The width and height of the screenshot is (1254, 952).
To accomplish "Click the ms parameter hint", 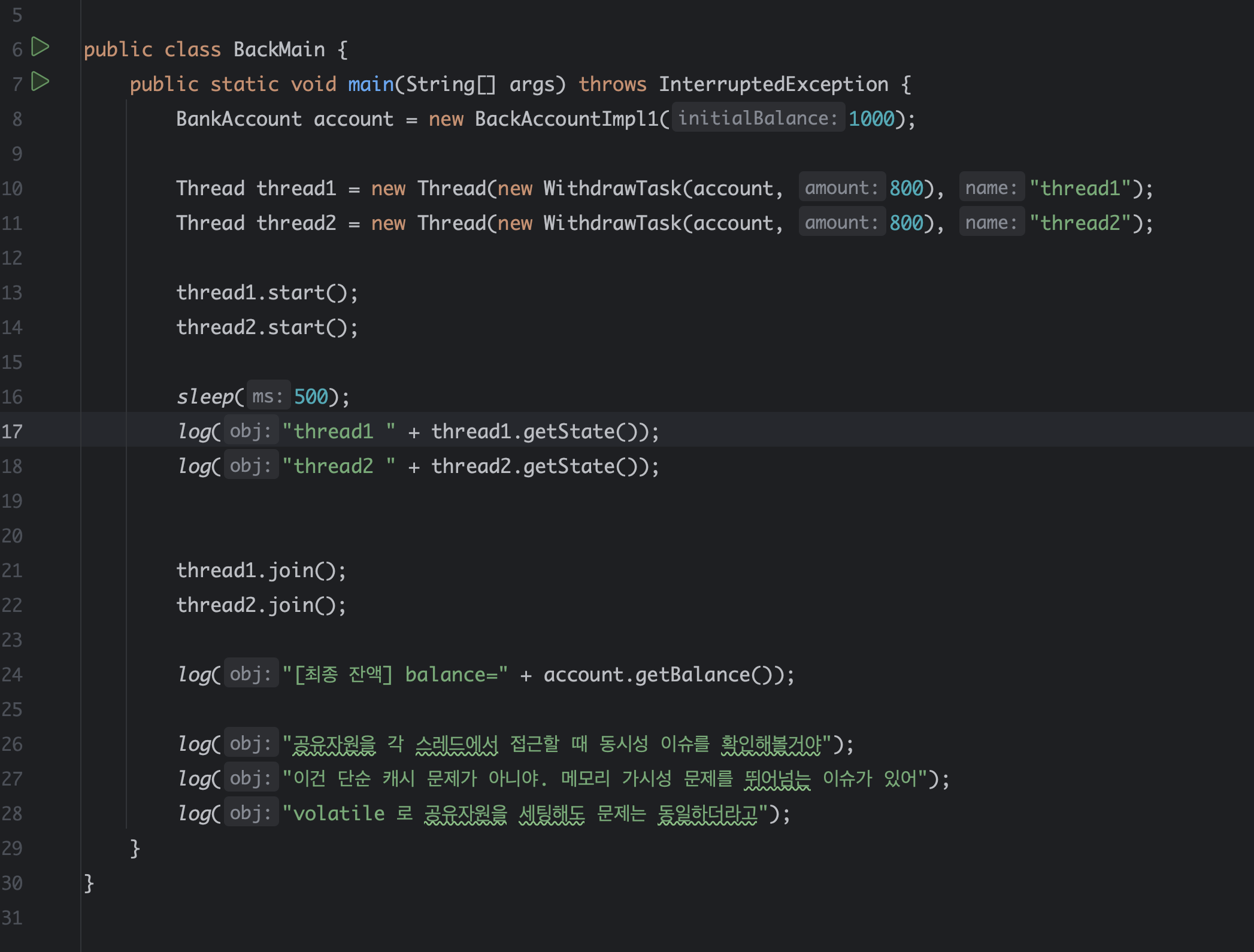I will click(x=267, y=396).
